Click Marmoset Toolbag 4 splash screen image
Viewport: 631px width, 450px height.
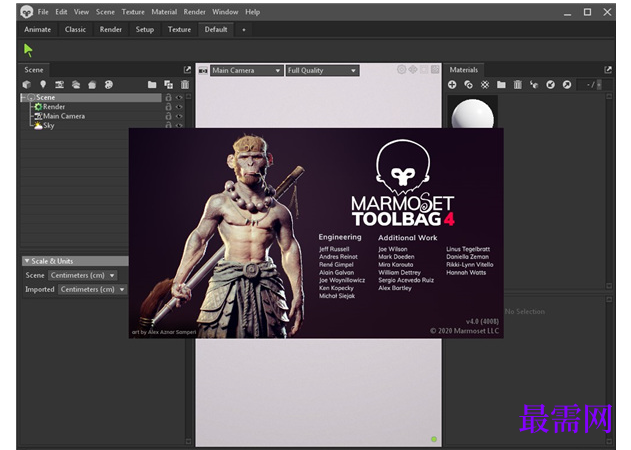(x=316, y=233)
